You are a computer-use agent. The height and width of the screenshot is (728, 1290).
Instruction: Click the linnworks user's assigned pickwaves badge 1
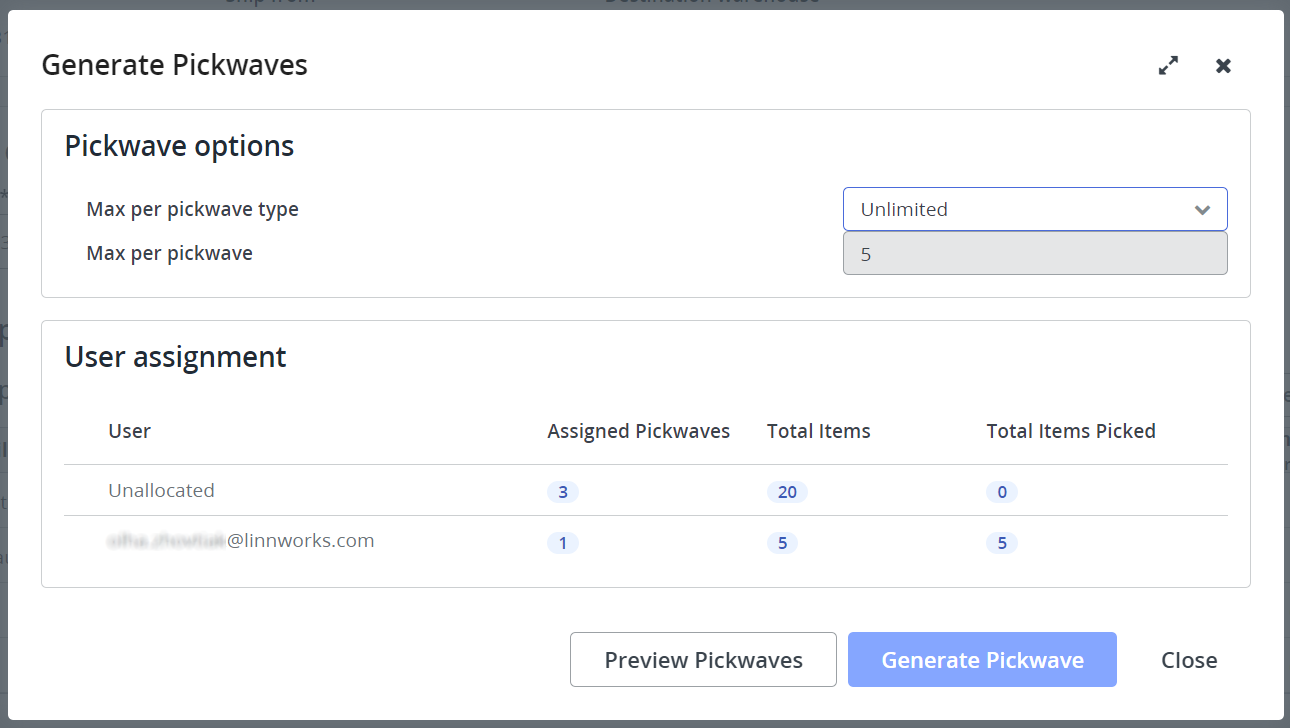coord(562,543)
